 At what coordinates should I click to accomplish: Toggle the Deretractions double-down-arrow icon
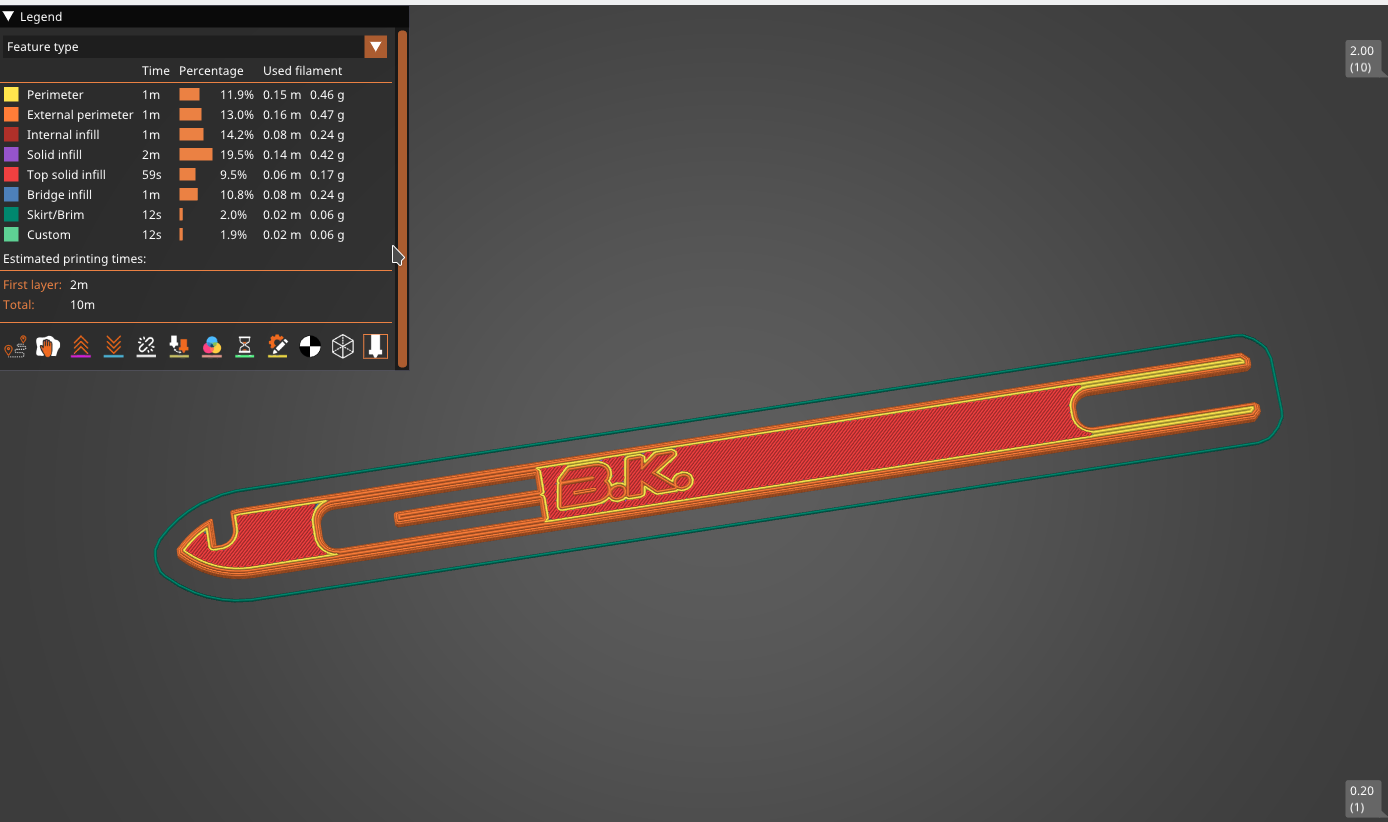tap(113, 347)
